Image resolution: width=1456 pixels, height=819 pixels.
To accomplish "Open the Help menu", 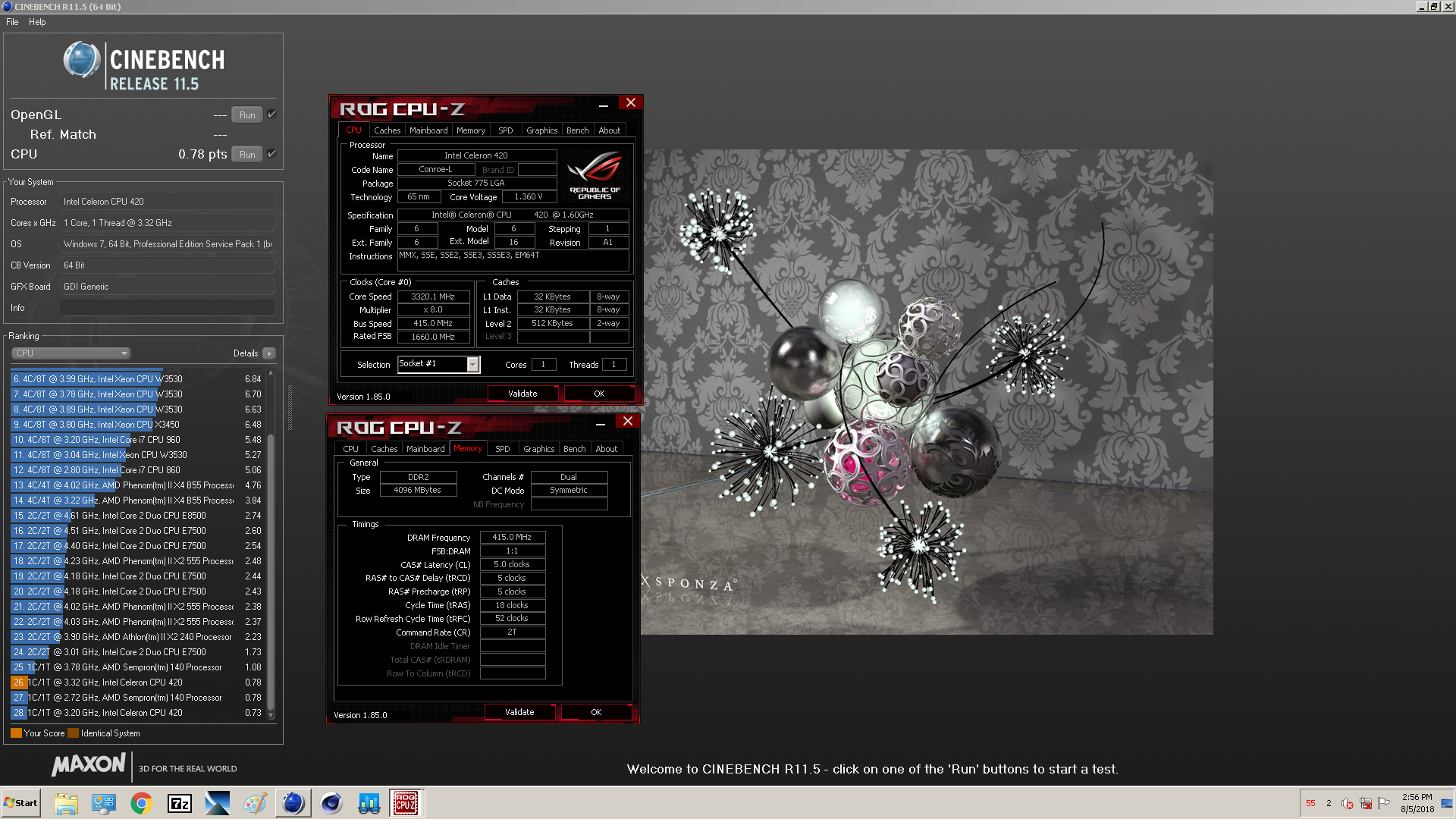I will coord(37,22).
